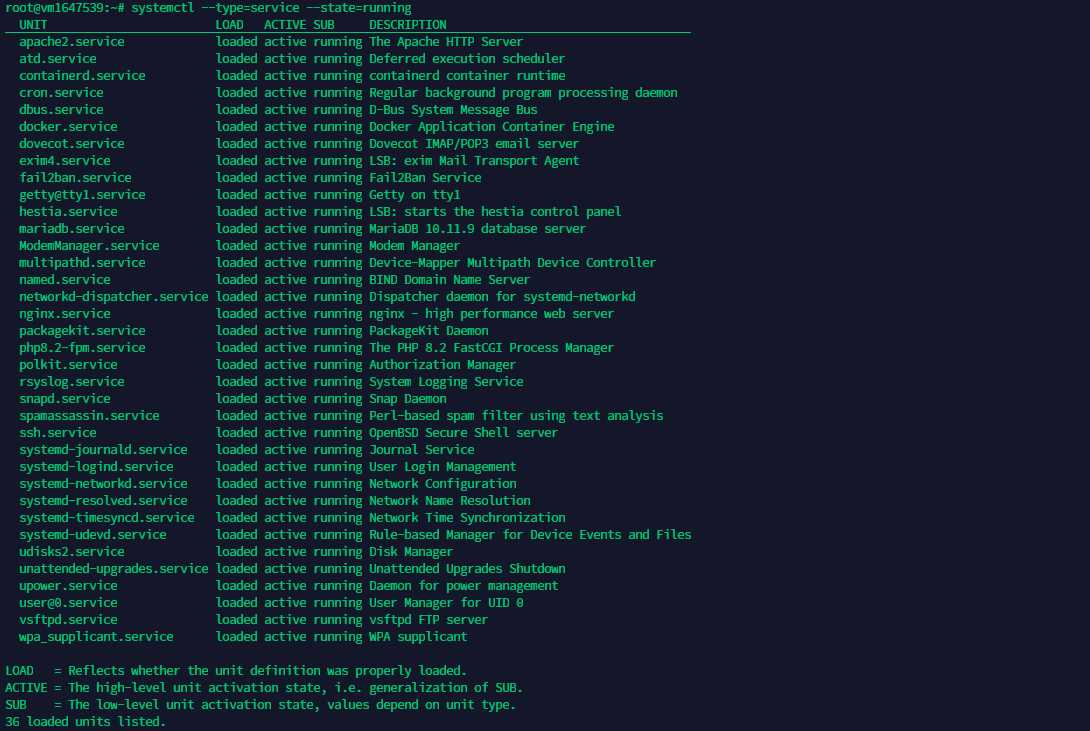The height and width of the screenshot is (731, 1090).
Task: Select the wpa_supplicant.service entry
Action: pos(96,636)
